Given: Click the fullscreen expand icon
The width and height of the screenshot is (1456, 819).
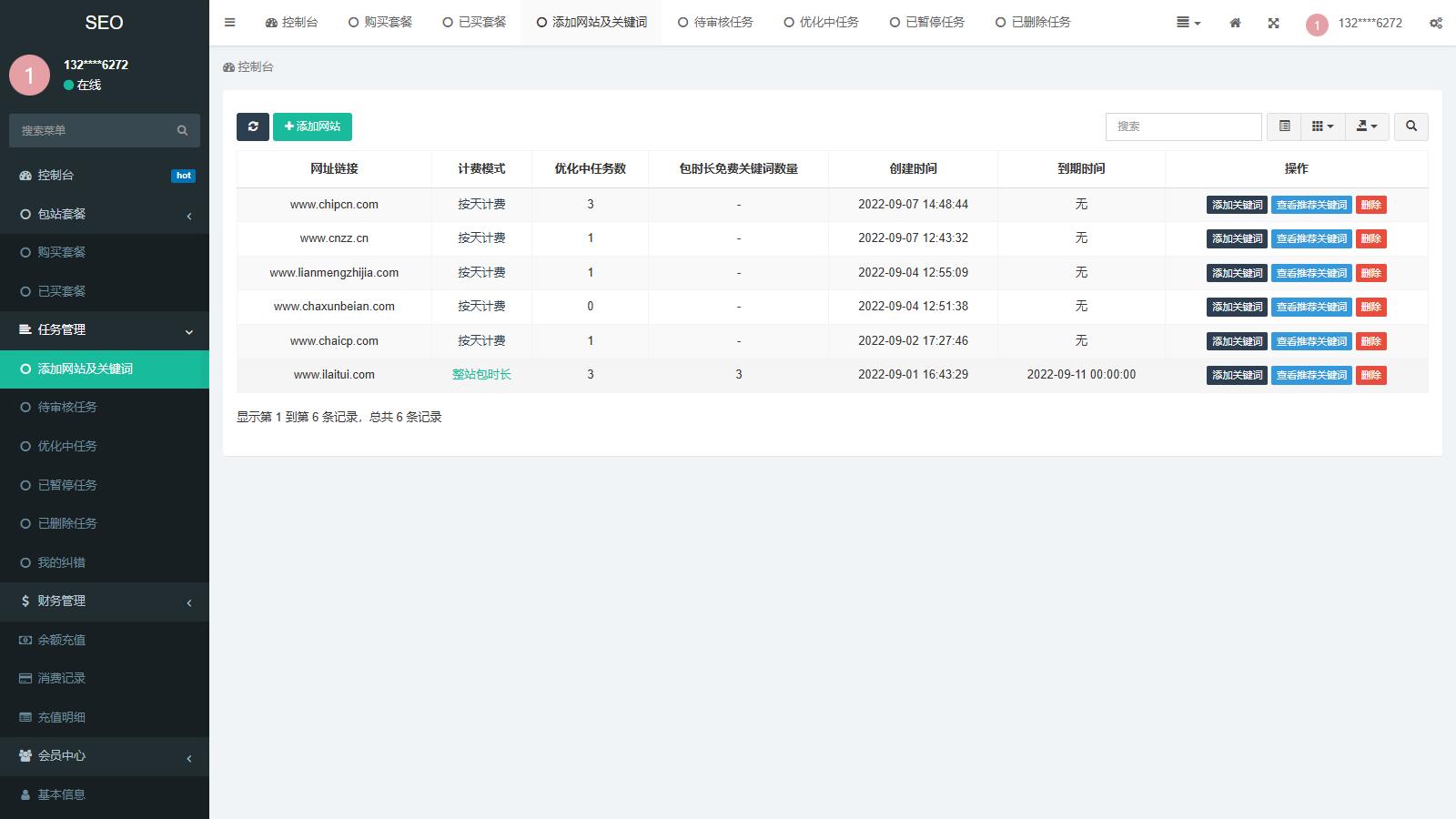Looking at the screenshot, I should [1273, 23].
